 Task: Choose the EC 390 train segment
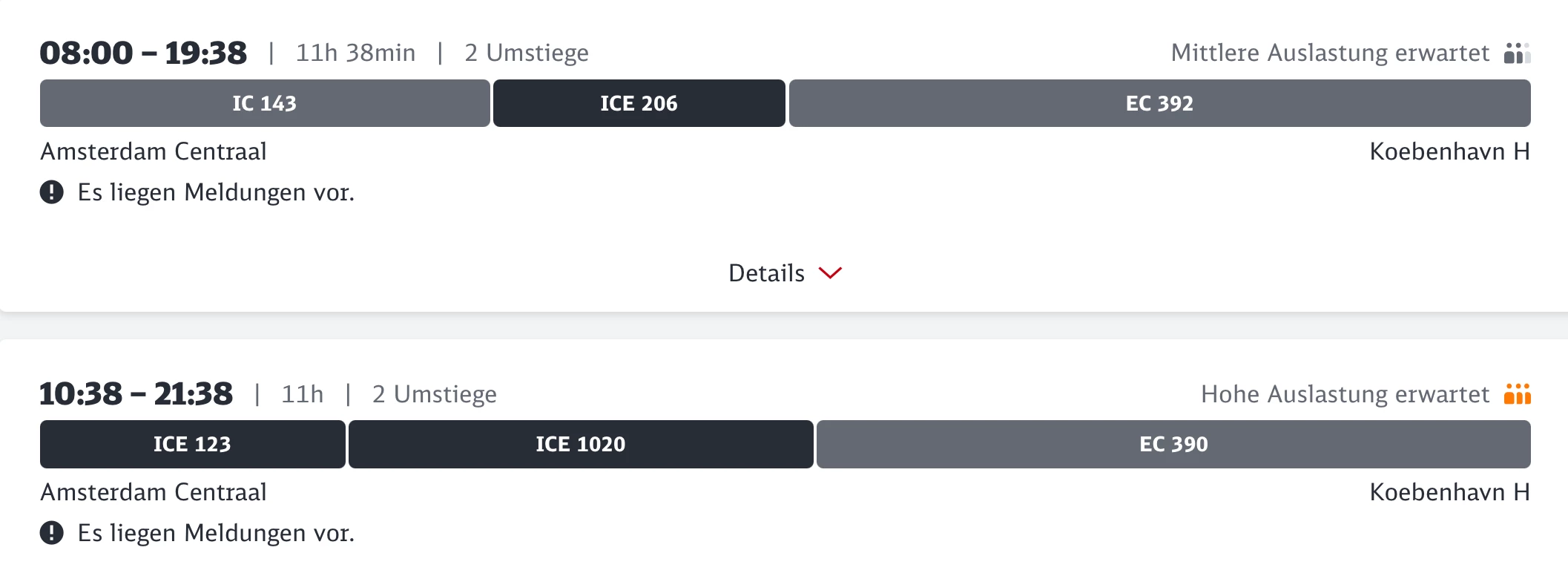point(1173,444)
